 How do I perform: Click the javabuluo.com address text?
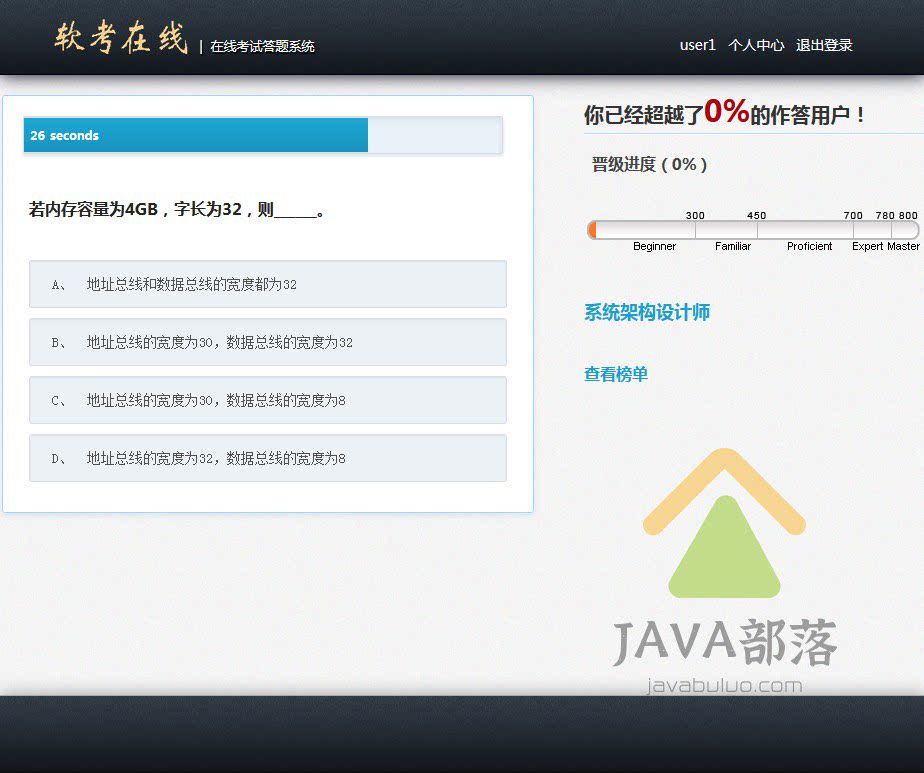tap(724, 686)
